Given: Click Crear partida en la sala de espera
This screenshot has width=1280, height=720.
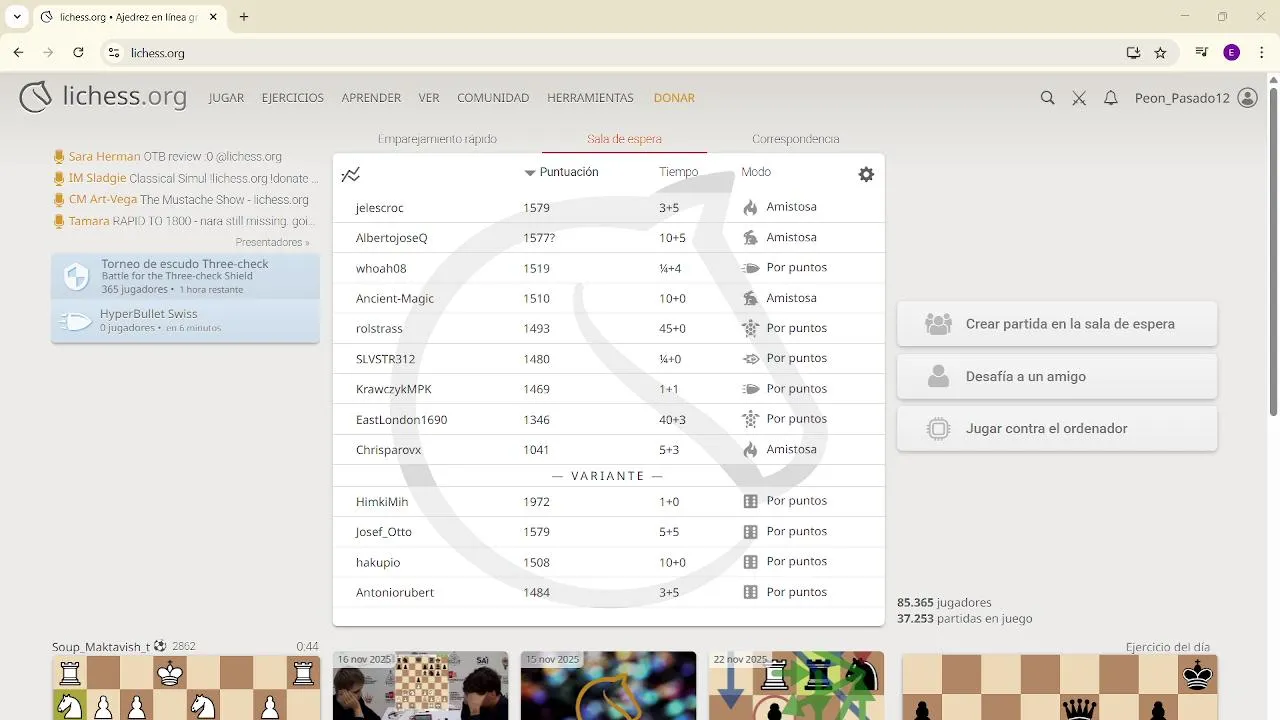Looking at the screenshot, I should pyautogui.click(x=1057, y=324).
